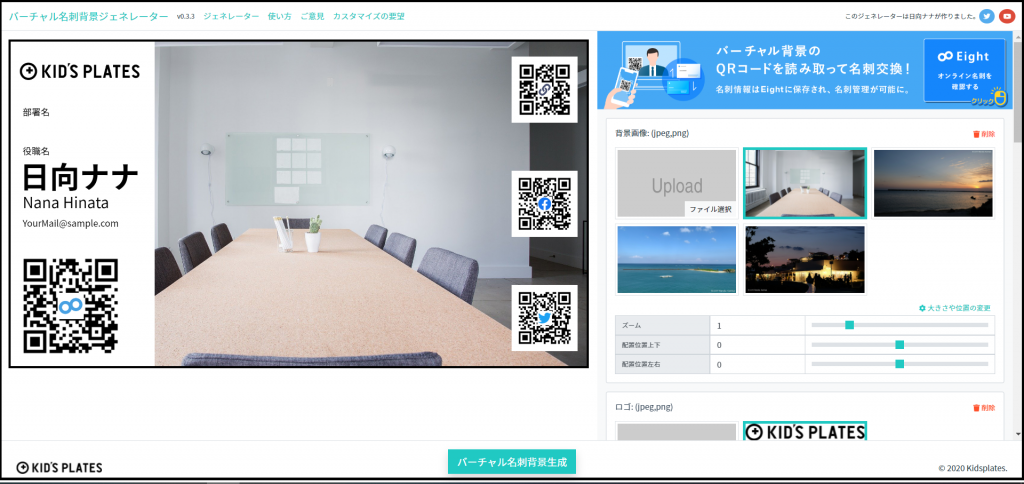The image size is (1024, 484).
Task: Open the YouTube icon in header
Action: [1006, 16]
